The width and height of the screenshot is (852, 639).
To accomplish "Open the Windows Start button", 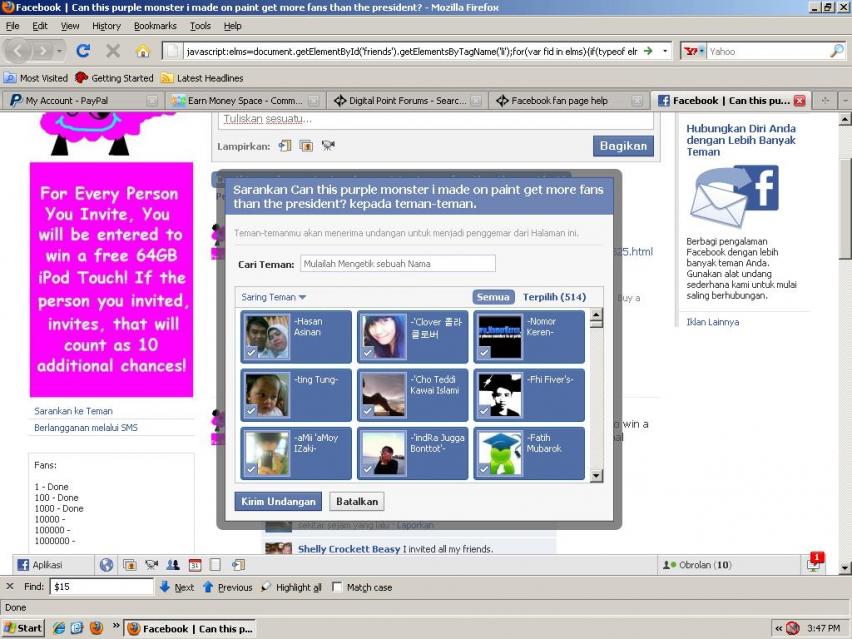I will [22, 628].
